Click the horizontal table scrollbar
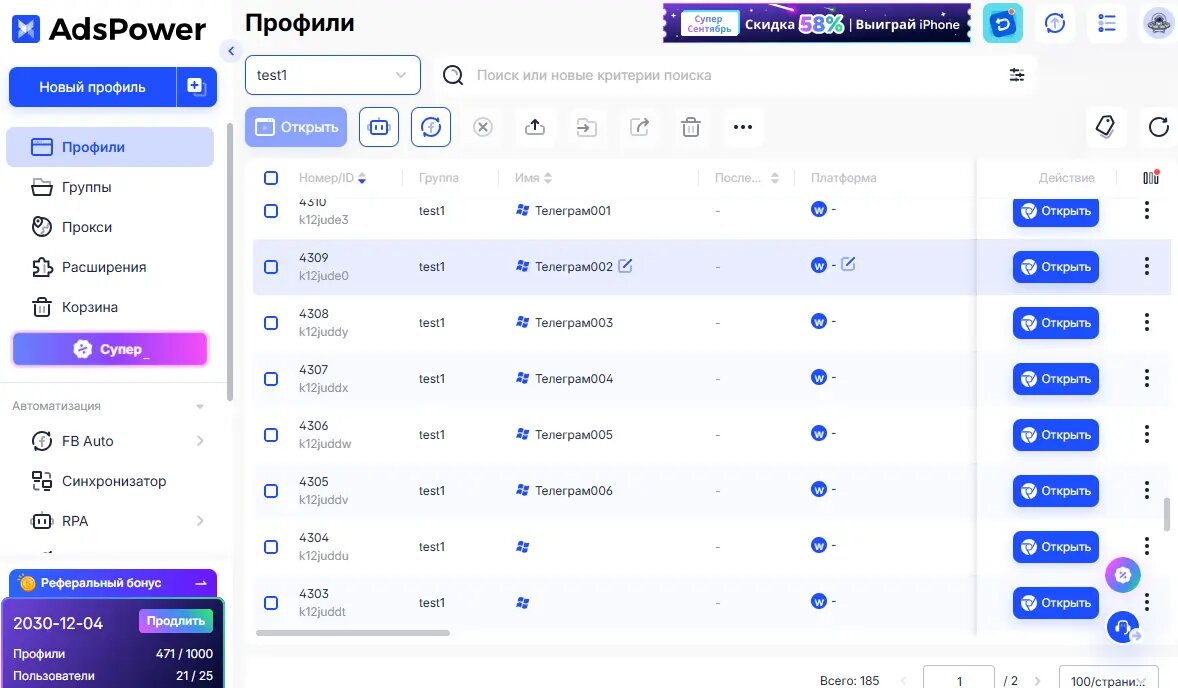This screenshot has height=688, width=1178. pos(353,633)
